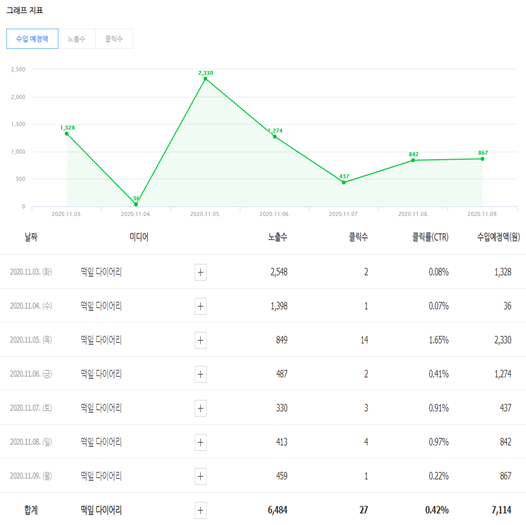Switch to the 클릭수 graph tab
526x525 pixels.
[x=114, y=39]
